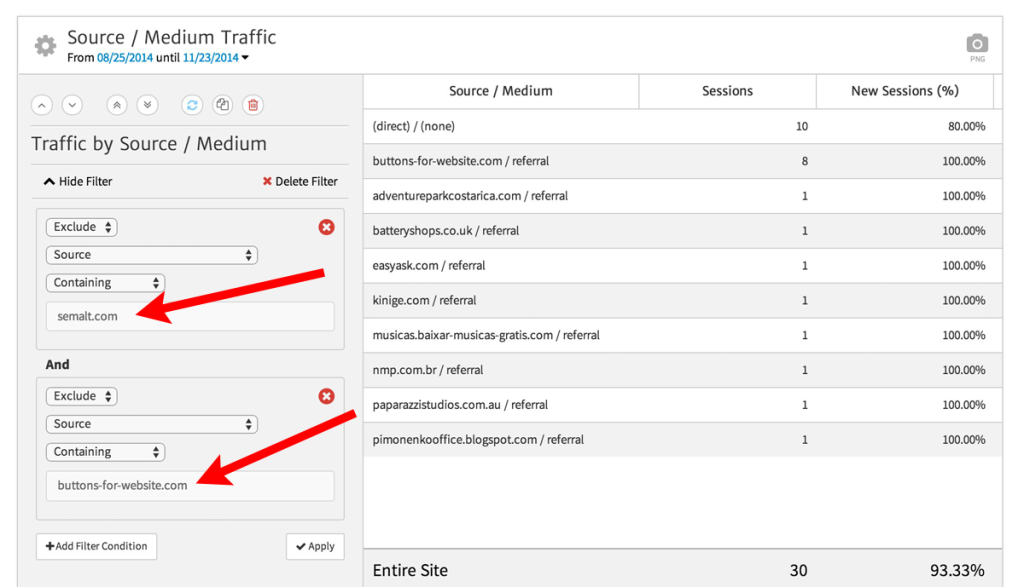Sort by Sessions column header

[x=727, y=91]
